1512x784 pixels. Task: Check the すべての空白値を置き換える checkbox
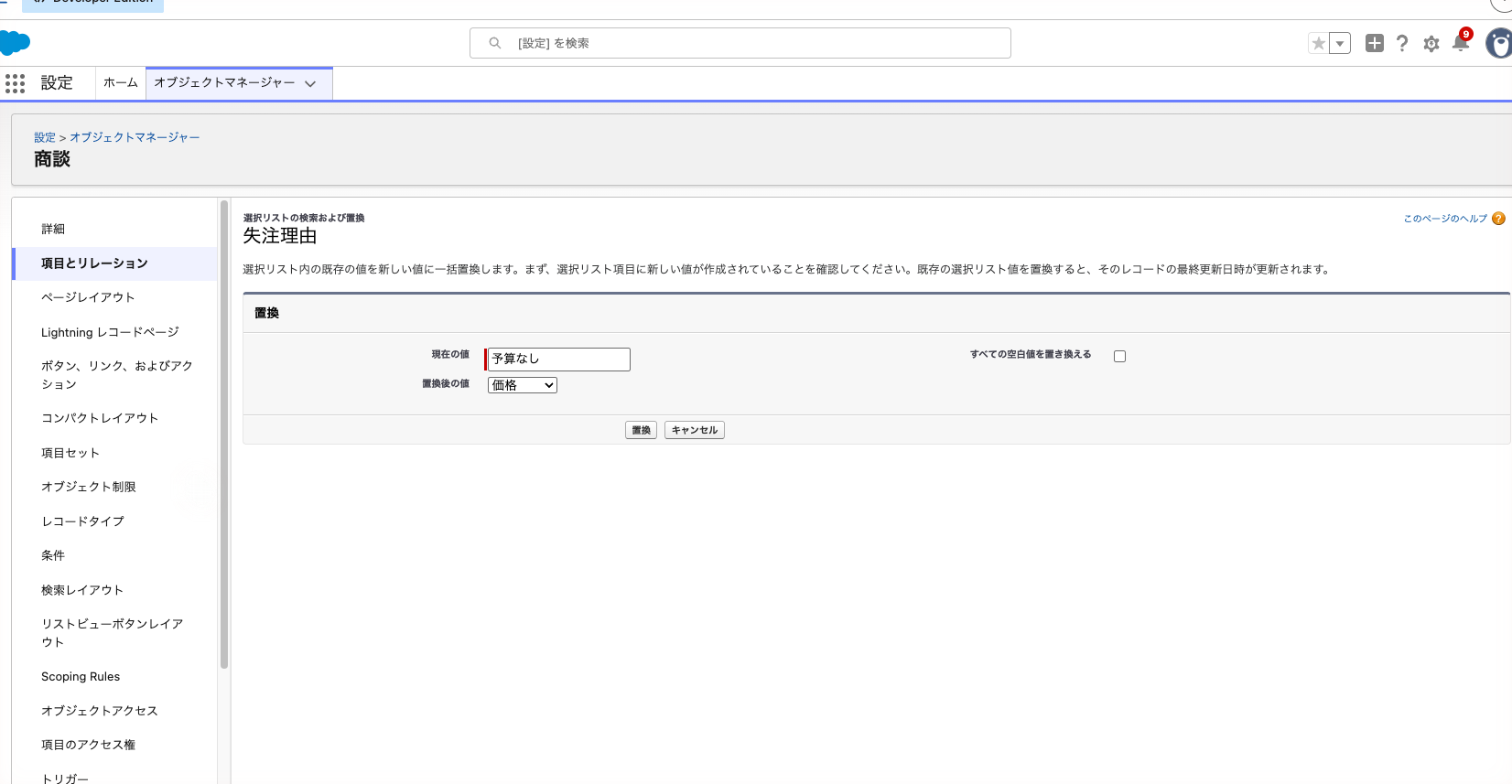1119,357
